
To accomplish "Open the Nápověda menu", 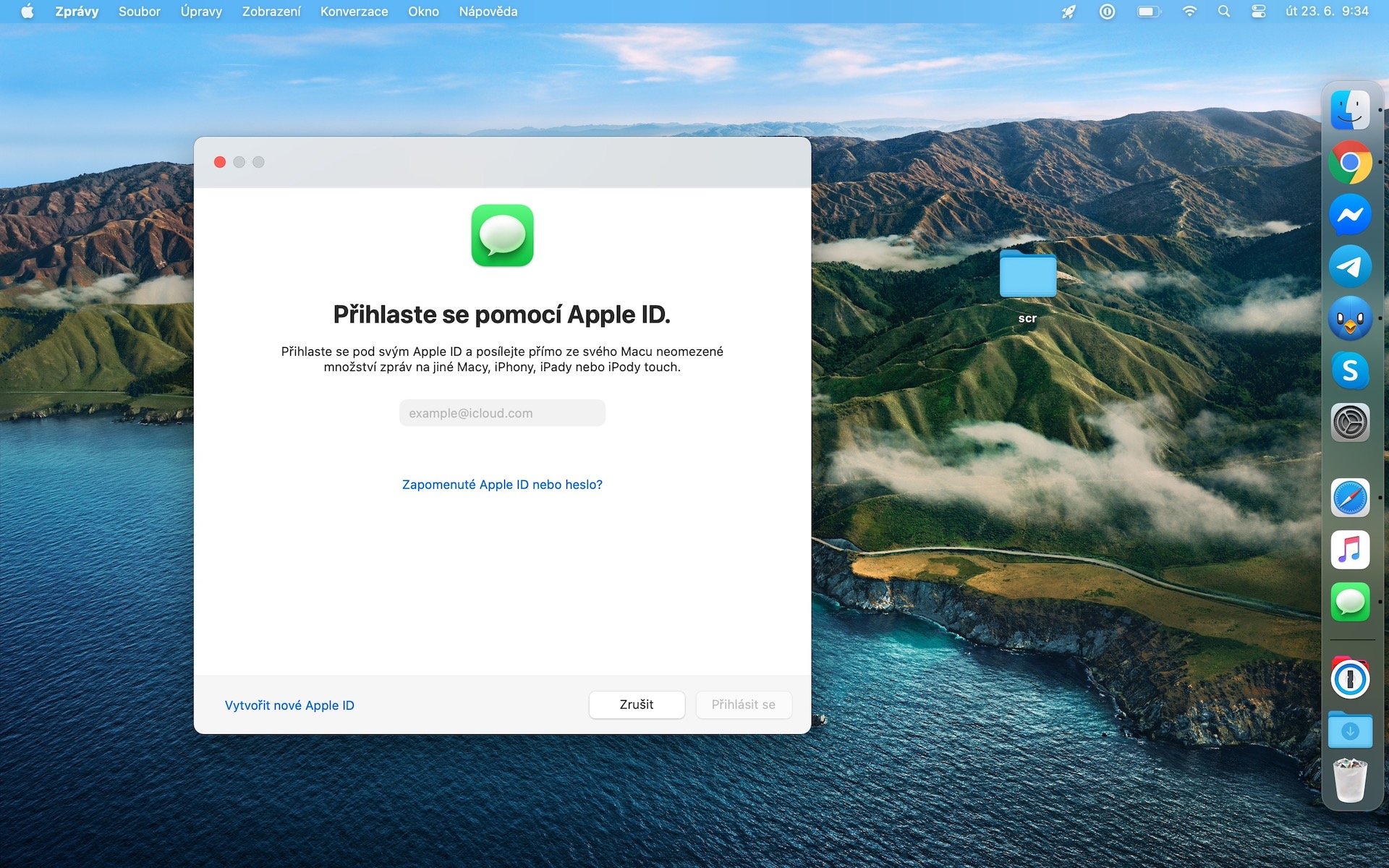I will 488,12.
